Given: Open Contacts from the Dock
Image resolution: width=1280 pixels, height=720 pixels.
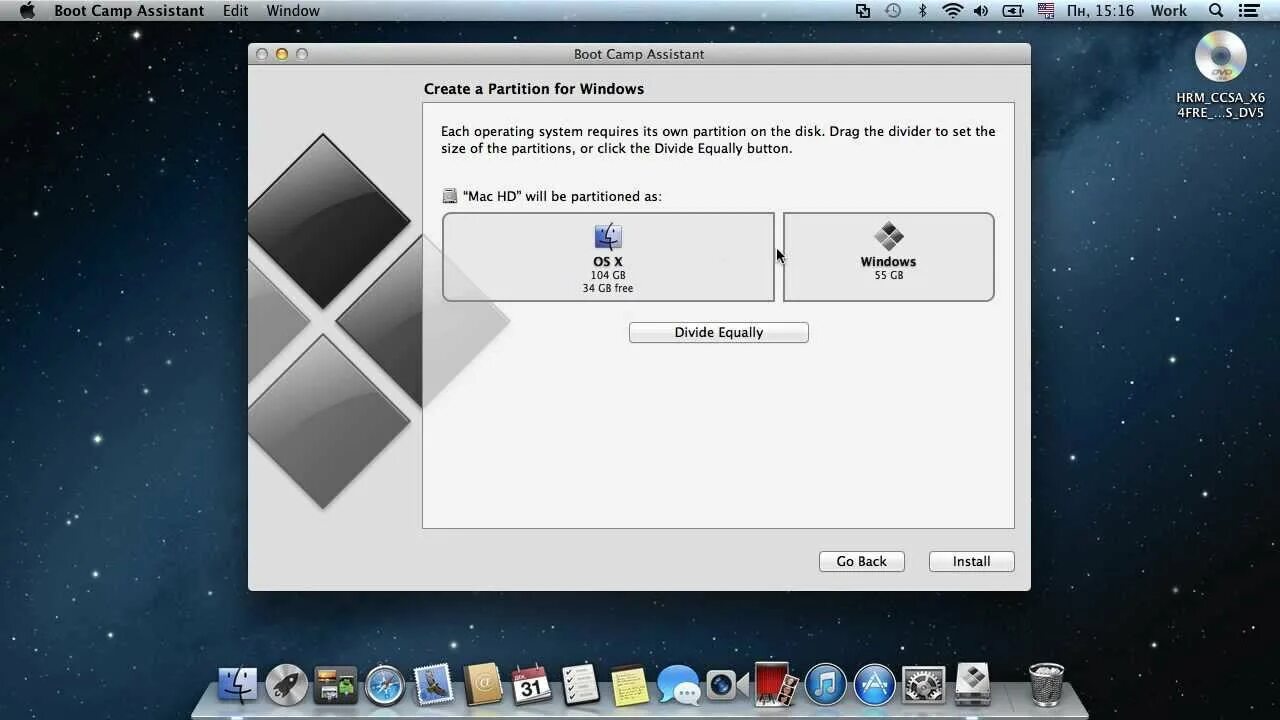Looking at the screenshot, I should coord(483,685).
